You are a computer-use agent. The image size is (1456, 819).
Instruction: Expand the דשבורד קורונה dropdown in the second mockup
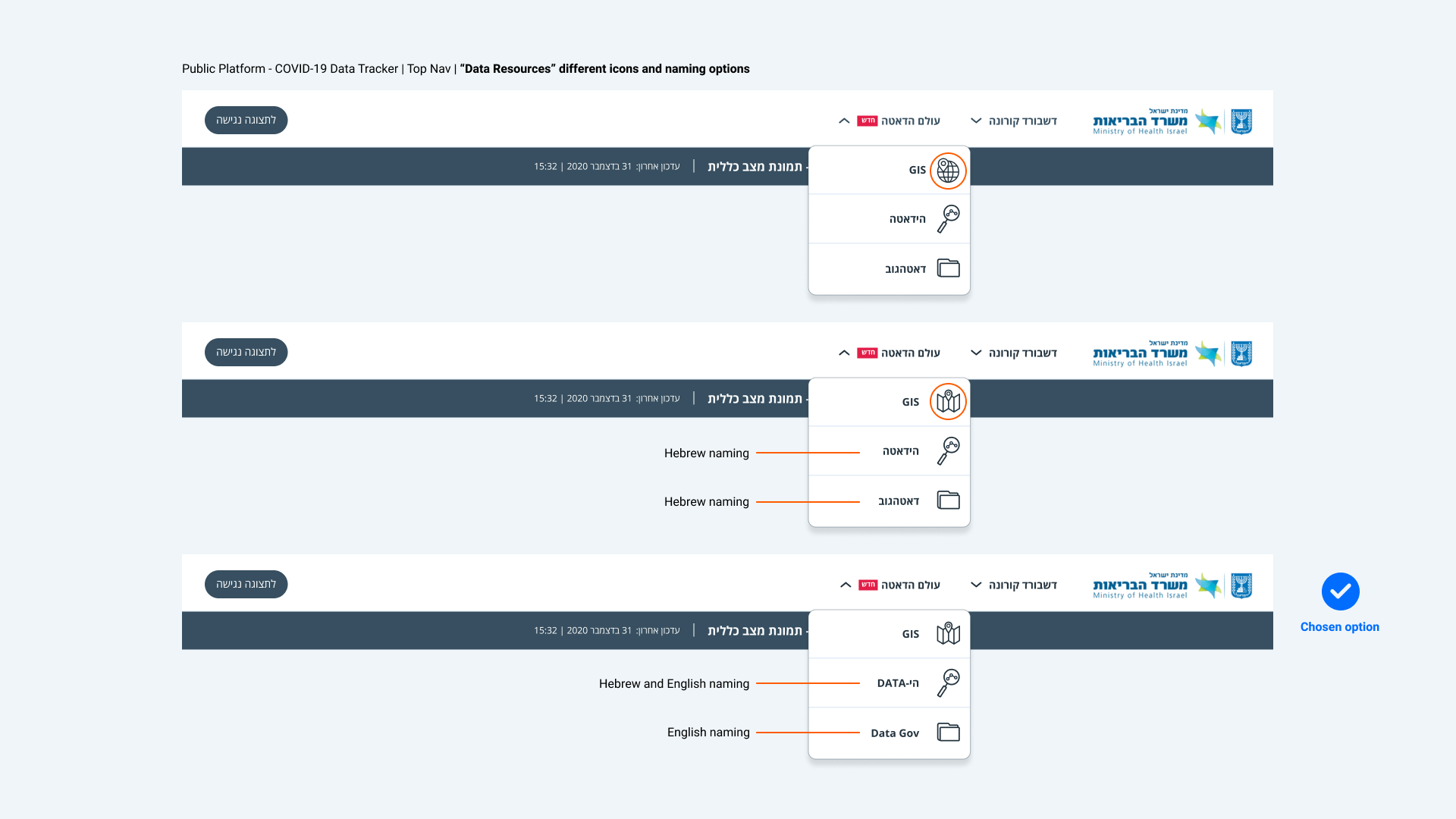(976, 353)
